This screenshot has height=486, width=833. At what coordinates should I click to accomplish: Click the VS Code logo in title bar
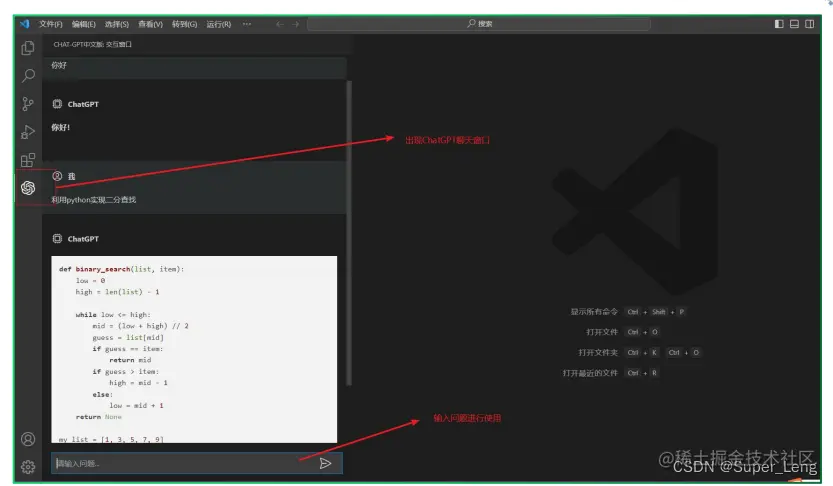(25, 24)
